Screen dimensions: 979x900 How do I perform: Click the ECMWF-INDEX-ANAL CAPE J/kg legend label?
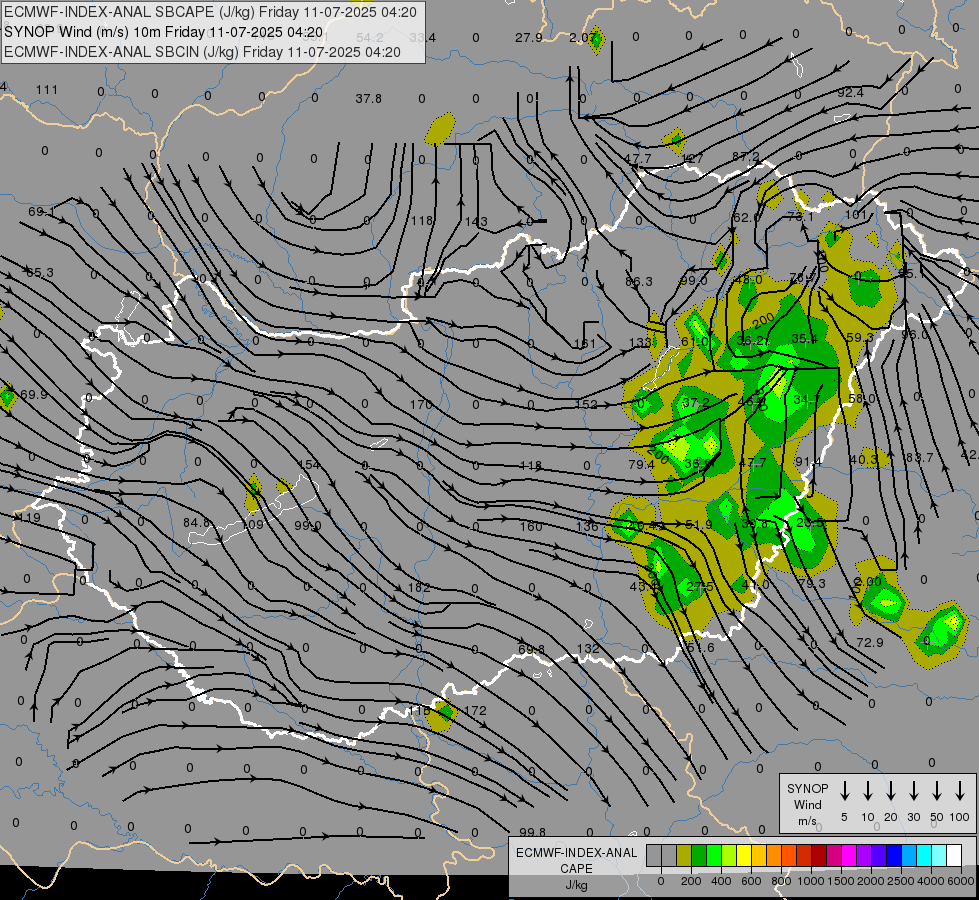pyautogui.click(x=576, y=868)
